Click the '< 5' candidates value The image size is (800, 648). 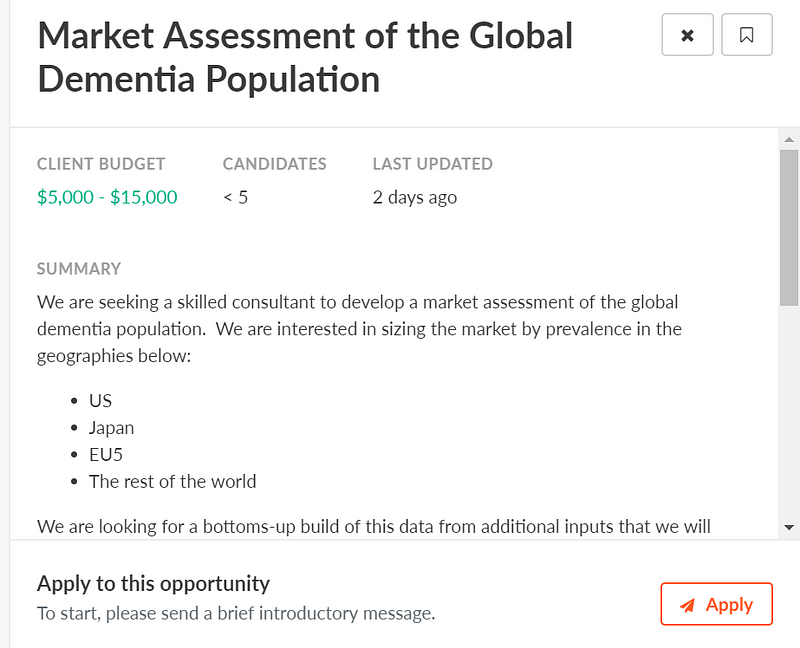click(x=236, y=197)
